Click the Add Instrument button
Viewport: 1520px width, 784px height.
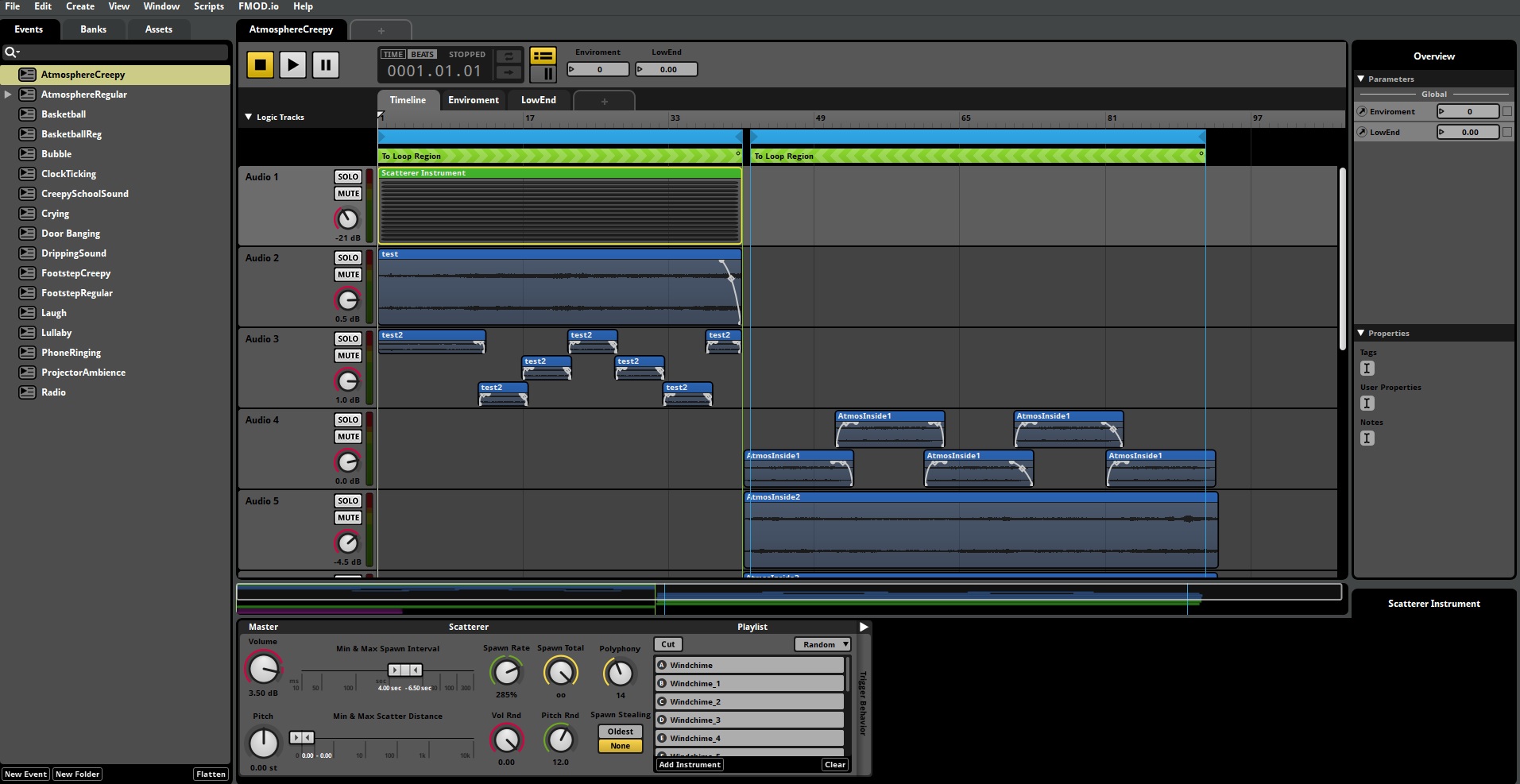pyautogui.click(x=690, y=765)
